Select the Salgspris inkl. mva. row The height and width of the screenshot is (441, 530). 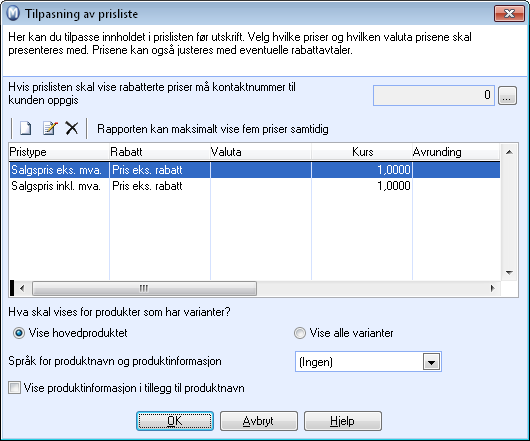pyautogui.click(x=255, y=186)
